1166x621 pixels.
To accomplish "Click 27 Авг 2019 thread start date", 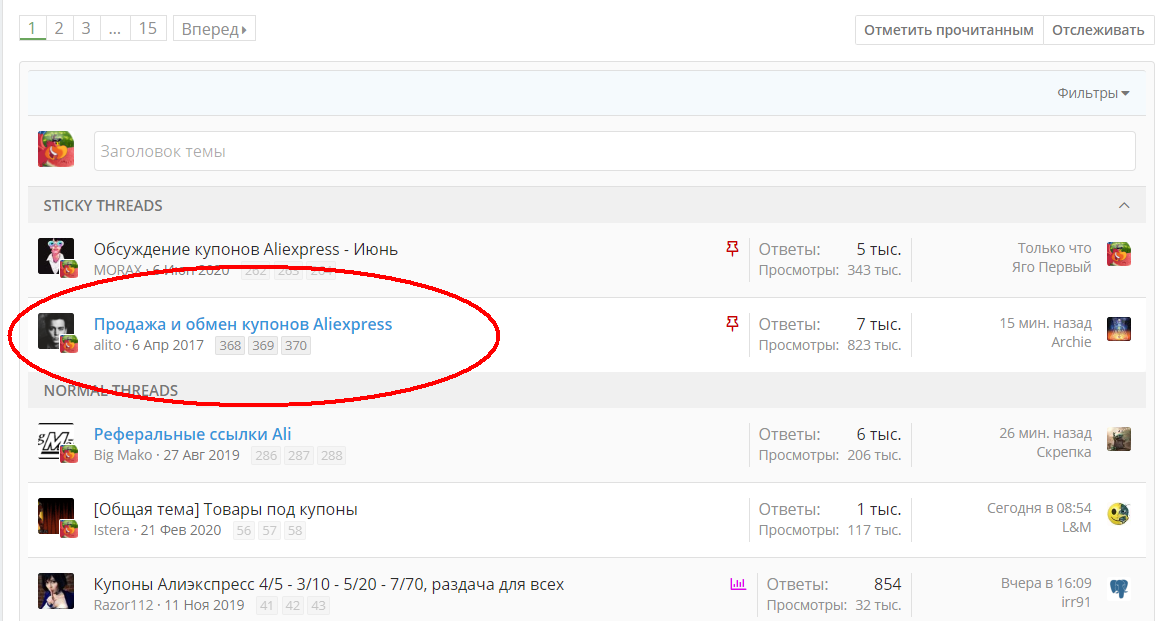I will [x=202, y=455].
